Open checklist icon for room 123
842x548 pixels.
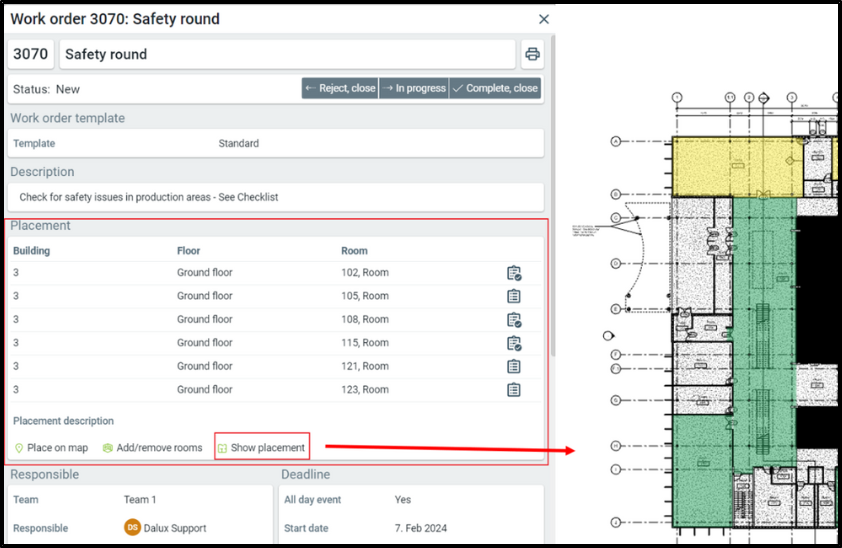514,390
